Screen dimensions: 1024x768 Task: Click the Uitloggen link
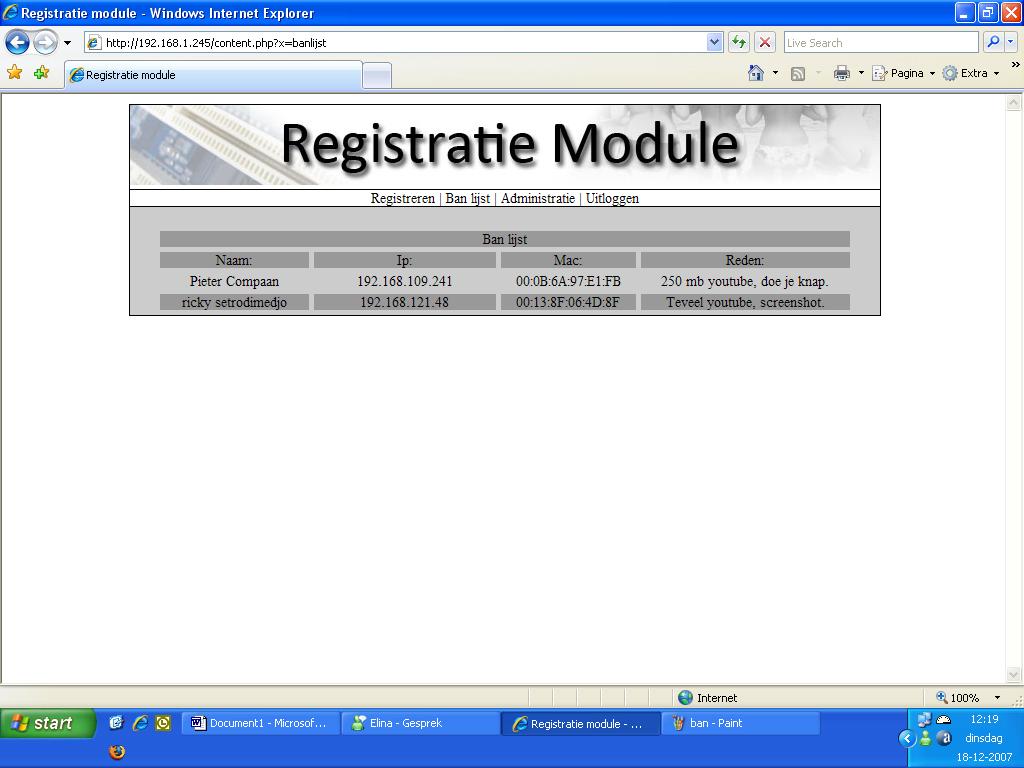tap(612, 198)
